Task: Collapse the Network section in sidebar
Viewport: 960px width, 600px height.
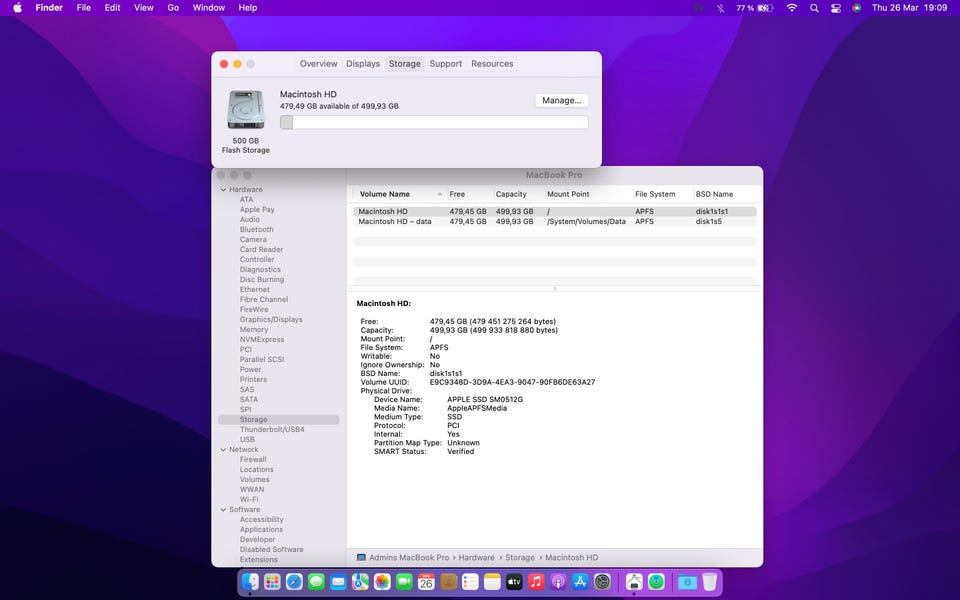Action: [x=223, y=449]
